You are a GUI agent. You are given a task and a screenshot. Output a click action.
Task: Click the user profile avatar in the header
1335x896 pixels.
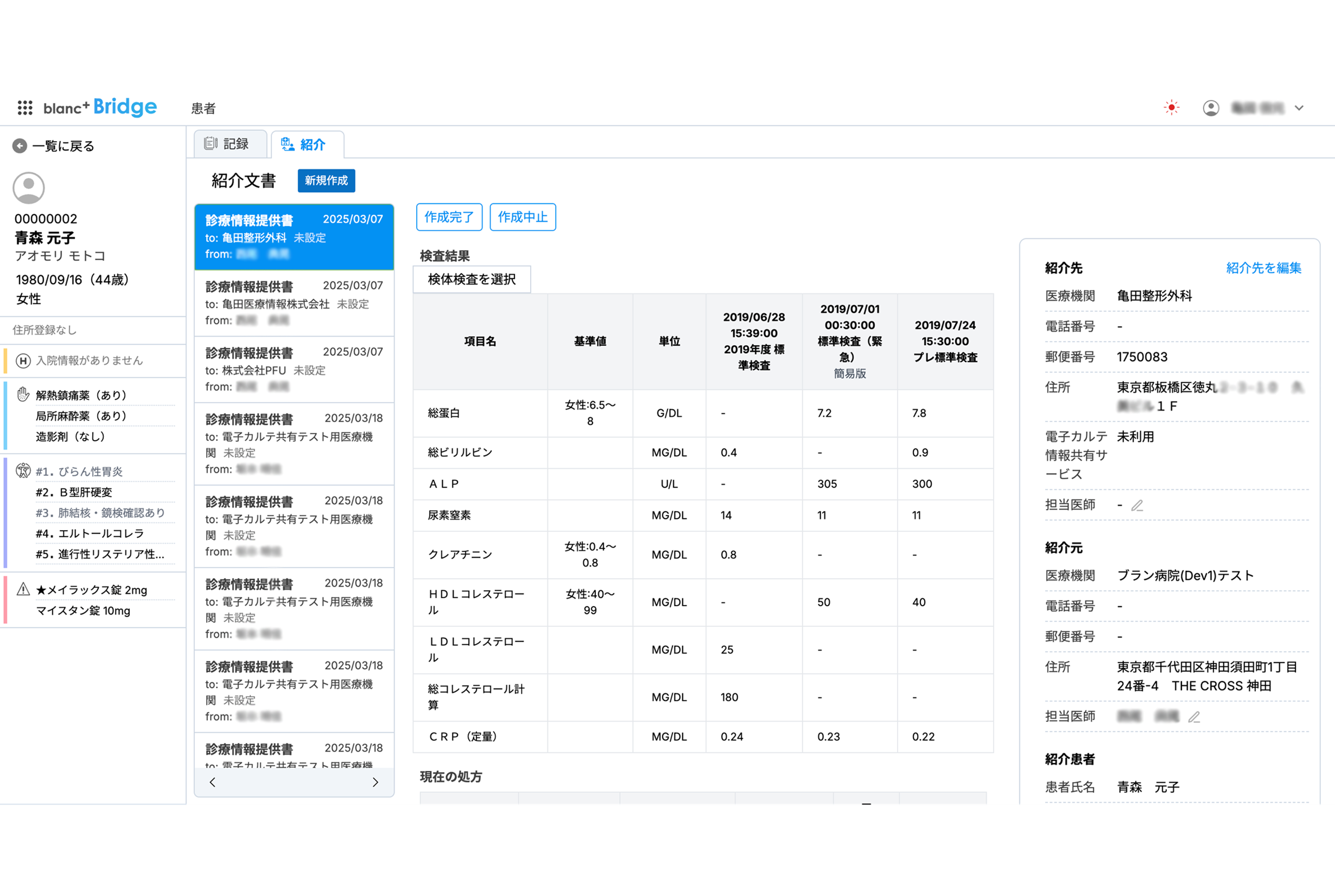[x=1211, y=107]
